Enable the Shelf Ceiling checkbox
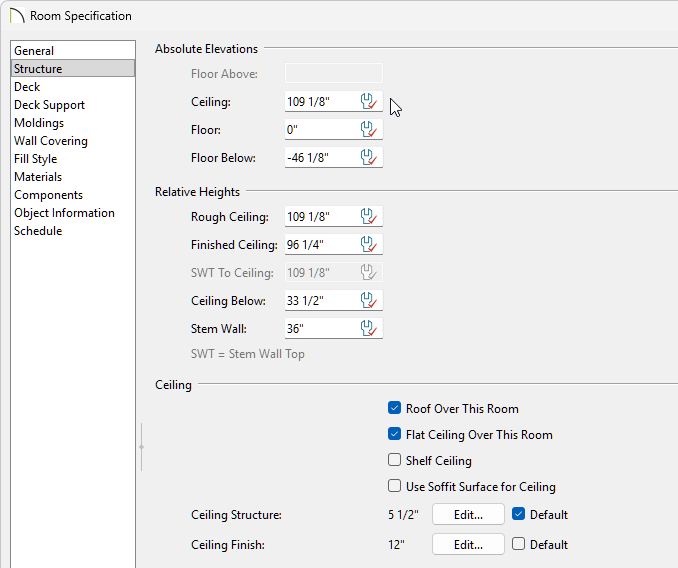This screenshot has width=678, height=568. click(394, 460)
